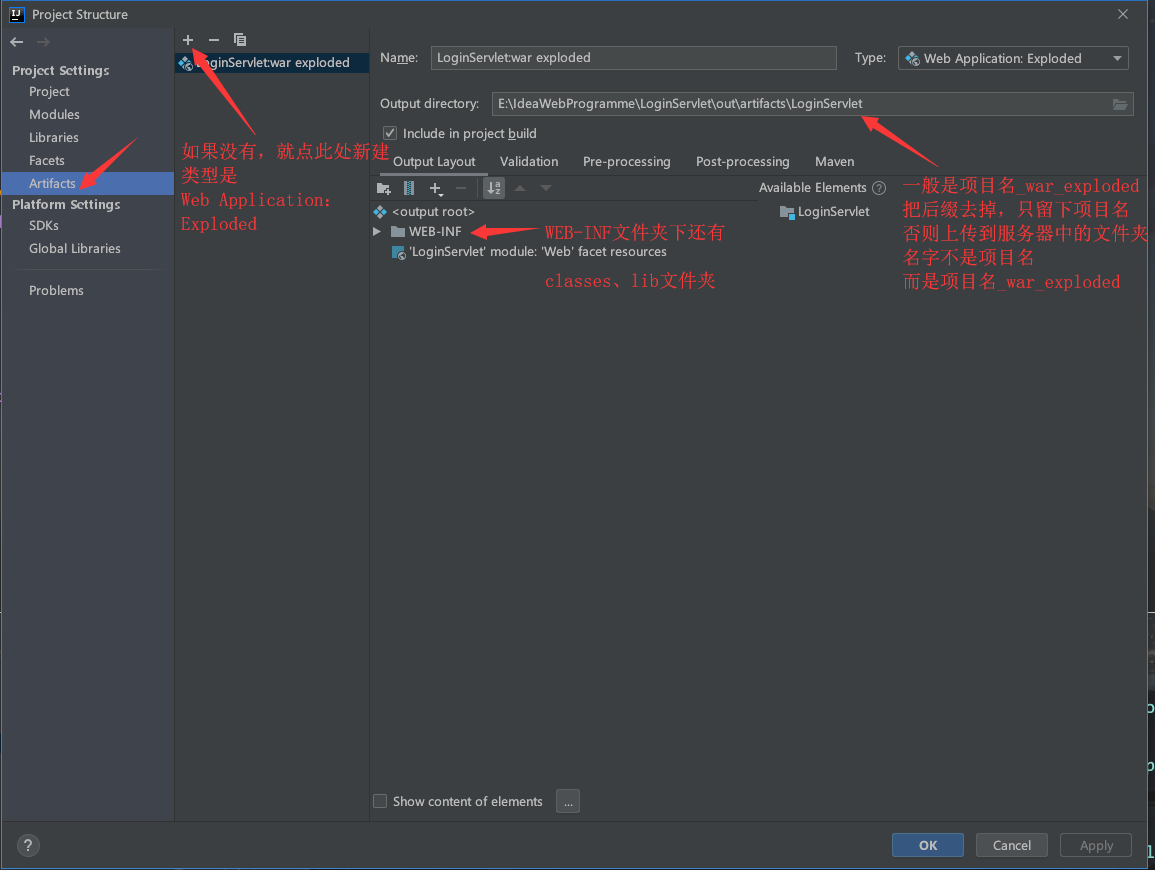The image size is (1155, 870).
Task: Click the Move Up arrow in layout toolbar
Action: pos(520,189)
